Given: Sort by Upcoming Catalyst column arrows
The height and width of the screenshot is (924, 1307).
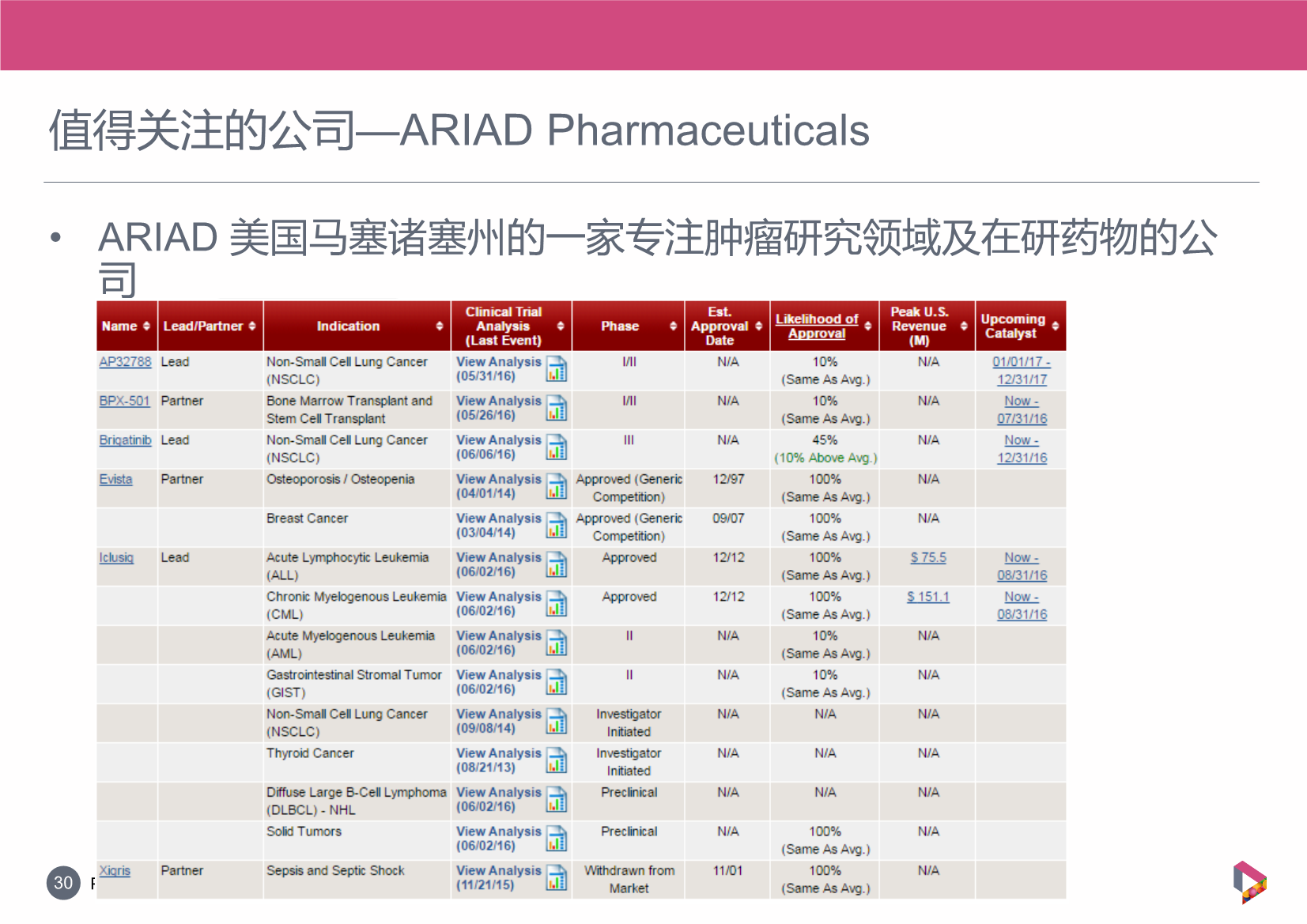Looking at the screenshot, I should (x=1056, y=326).
